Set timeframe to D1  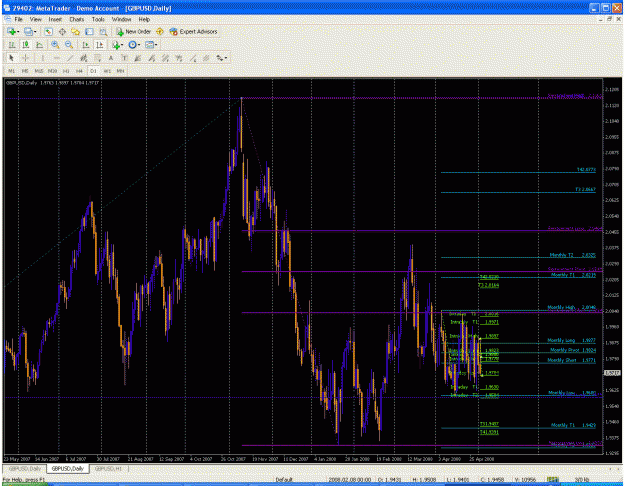[93, 71]
